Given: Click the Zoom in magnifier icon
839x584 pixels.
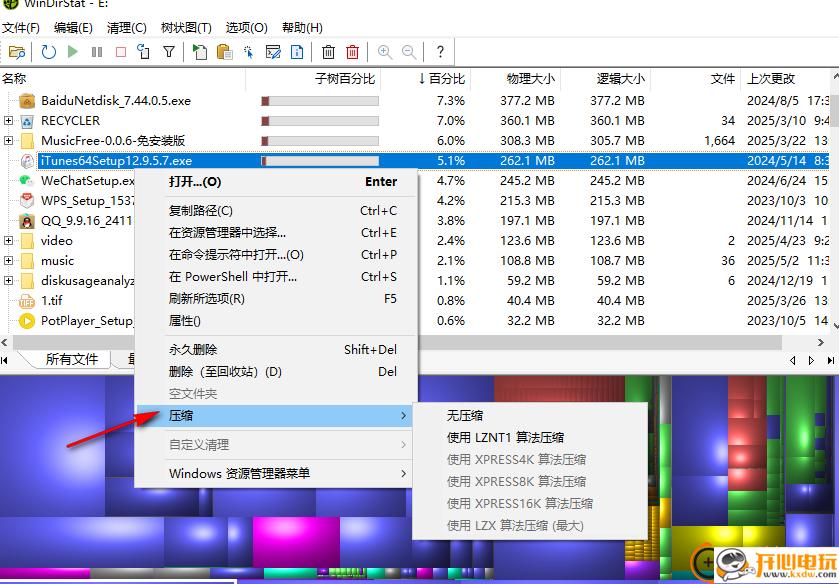Looking at the screenshot, I should (384, 52).
